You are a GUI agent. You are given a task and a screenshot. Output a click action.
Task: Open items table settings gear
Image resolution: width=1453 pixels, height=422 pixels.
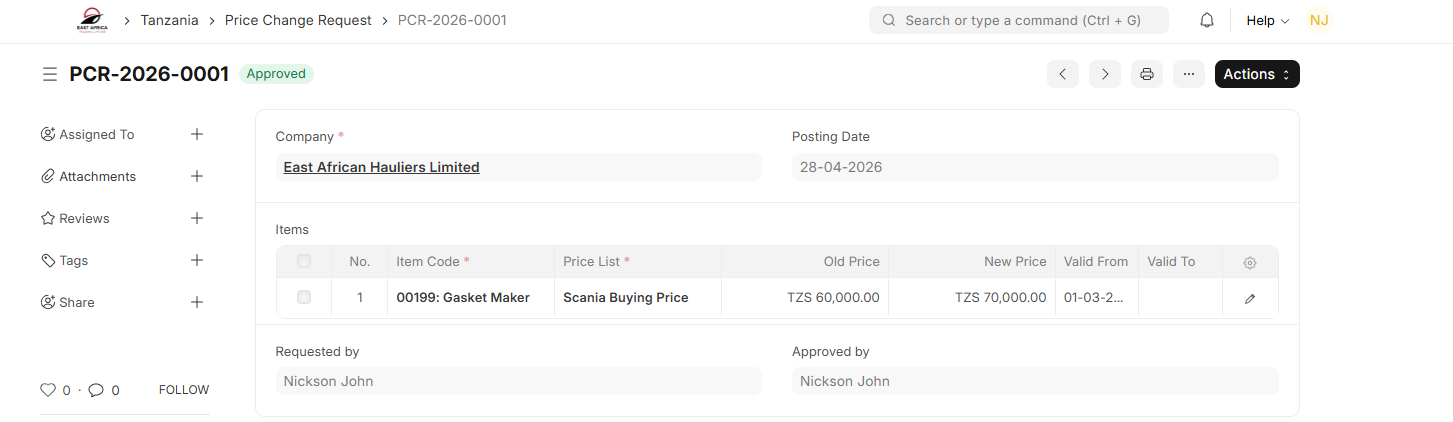pos(1250,262)
